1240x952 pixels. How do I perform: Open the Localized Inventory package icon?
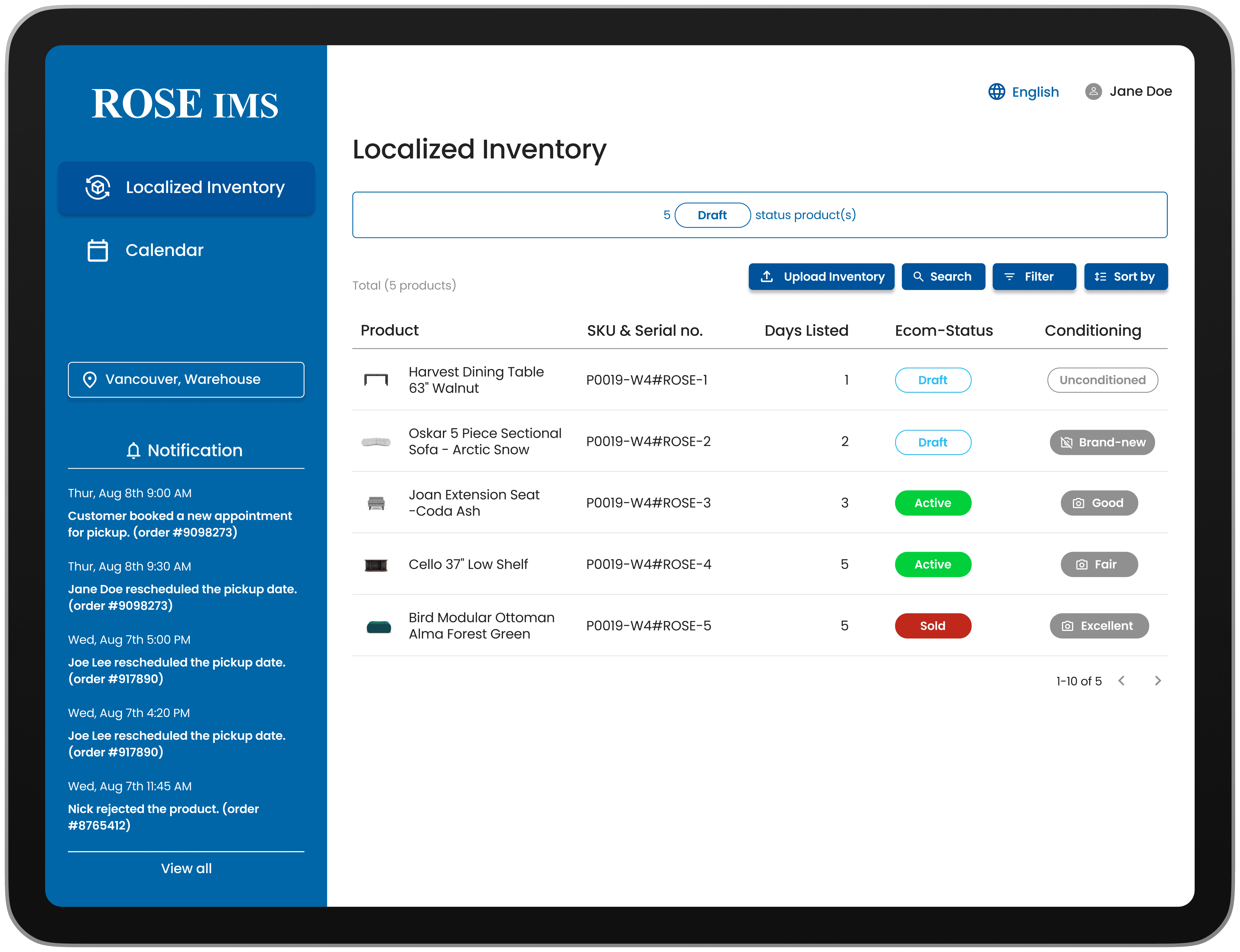[x=97, y=187]
